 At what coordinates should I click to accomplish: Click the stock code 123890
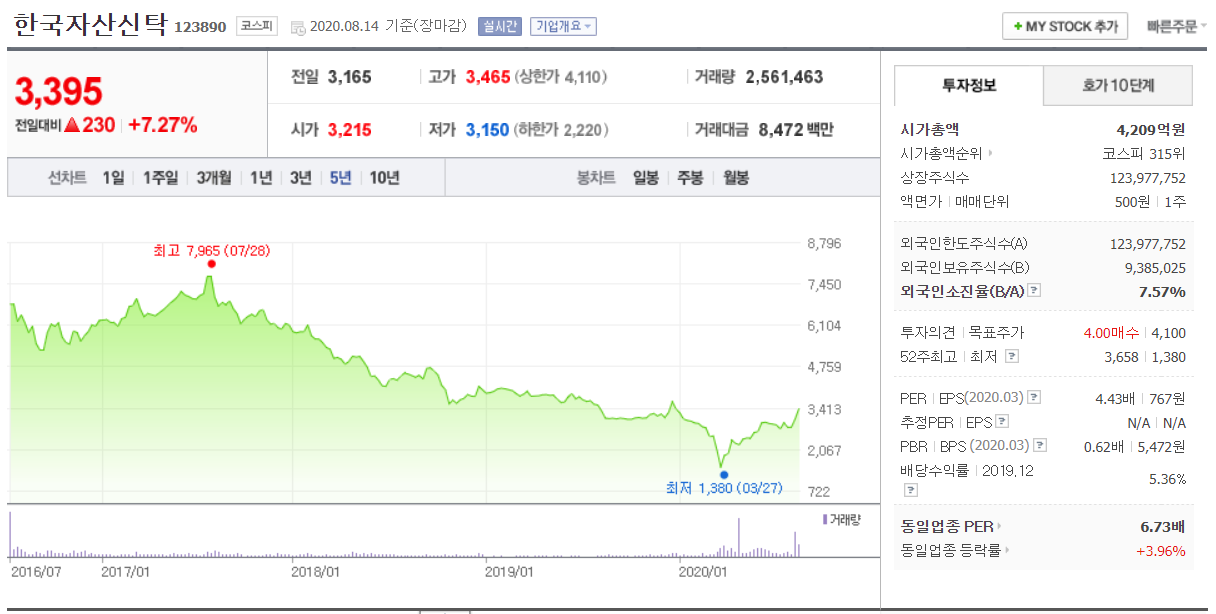(x=200, y=27)
